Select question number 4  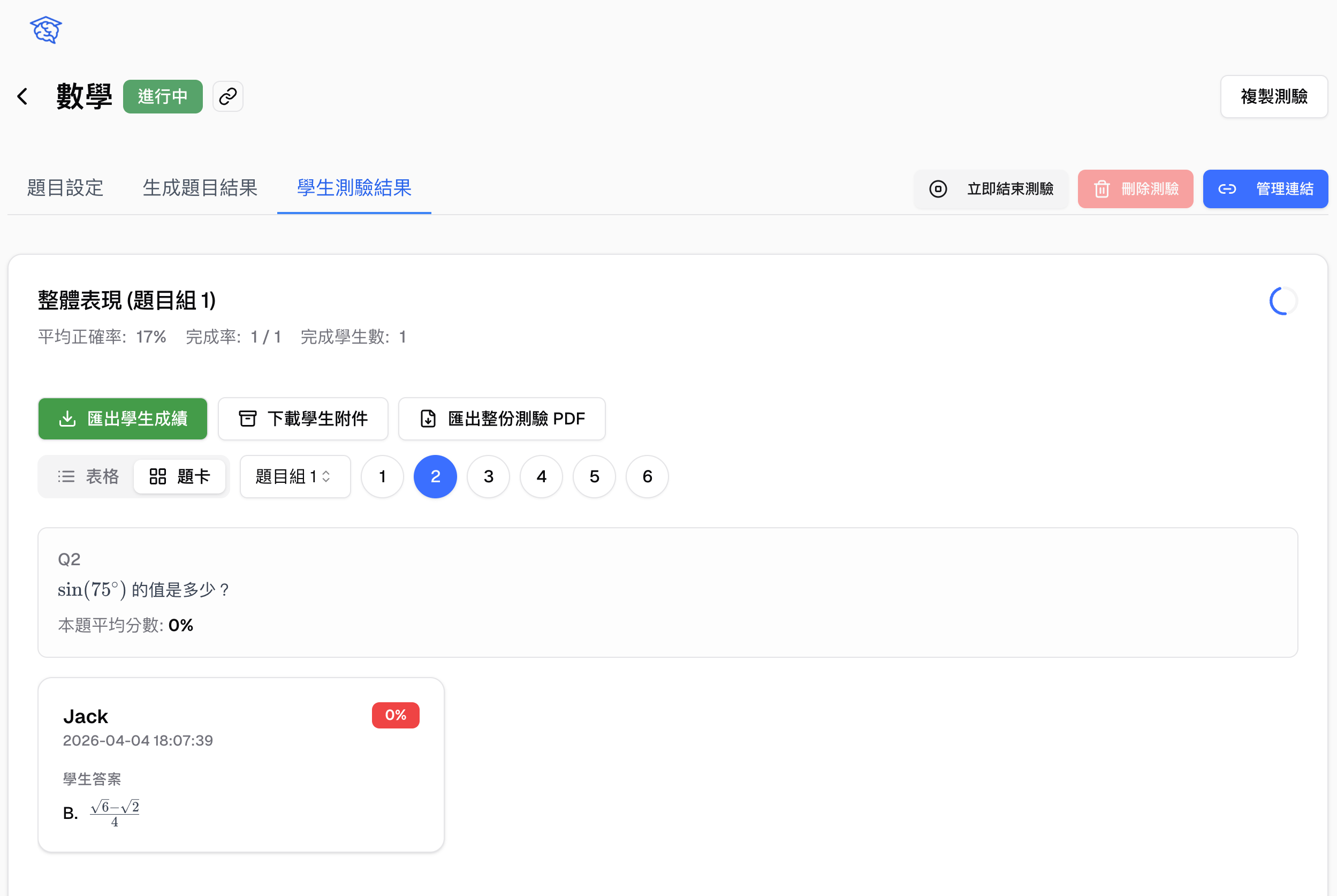point(542,476)
